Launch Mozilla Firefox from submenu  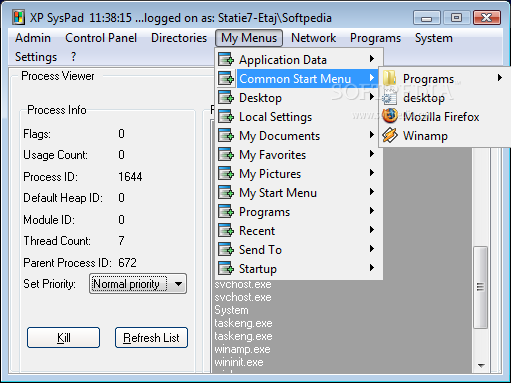click(445, 117)
